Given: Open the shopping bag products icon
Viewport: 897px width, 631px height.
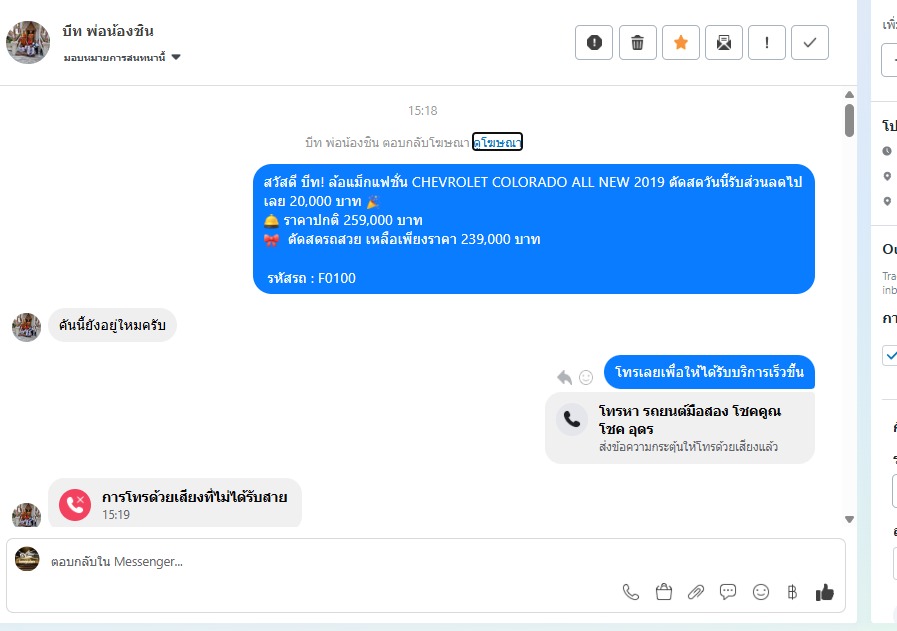Looking at the screenshot, I should (x=664, y=592).
